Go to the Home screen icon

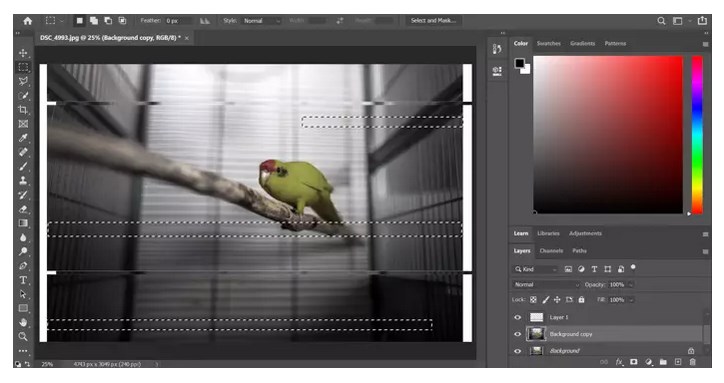(28, 21)
